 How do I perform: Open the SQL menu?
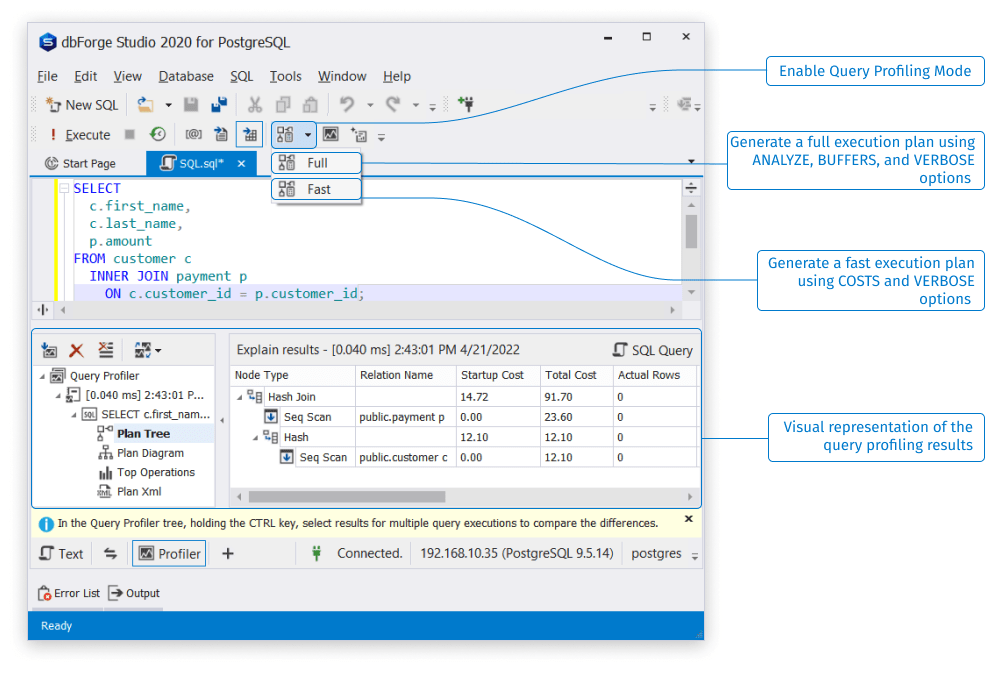pyautogui.click(x=242, y=76)
